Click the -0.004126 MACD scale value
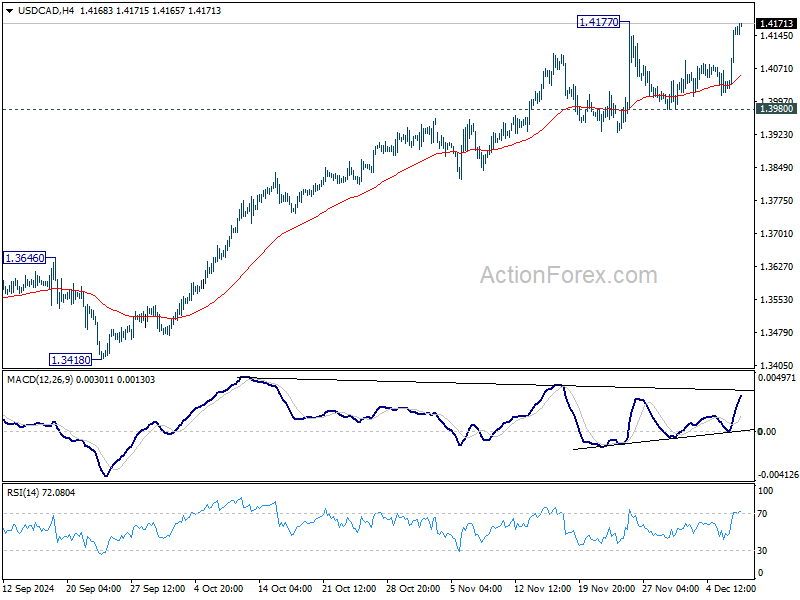Screen dimensions: 800x600 [x=778, y=474]
